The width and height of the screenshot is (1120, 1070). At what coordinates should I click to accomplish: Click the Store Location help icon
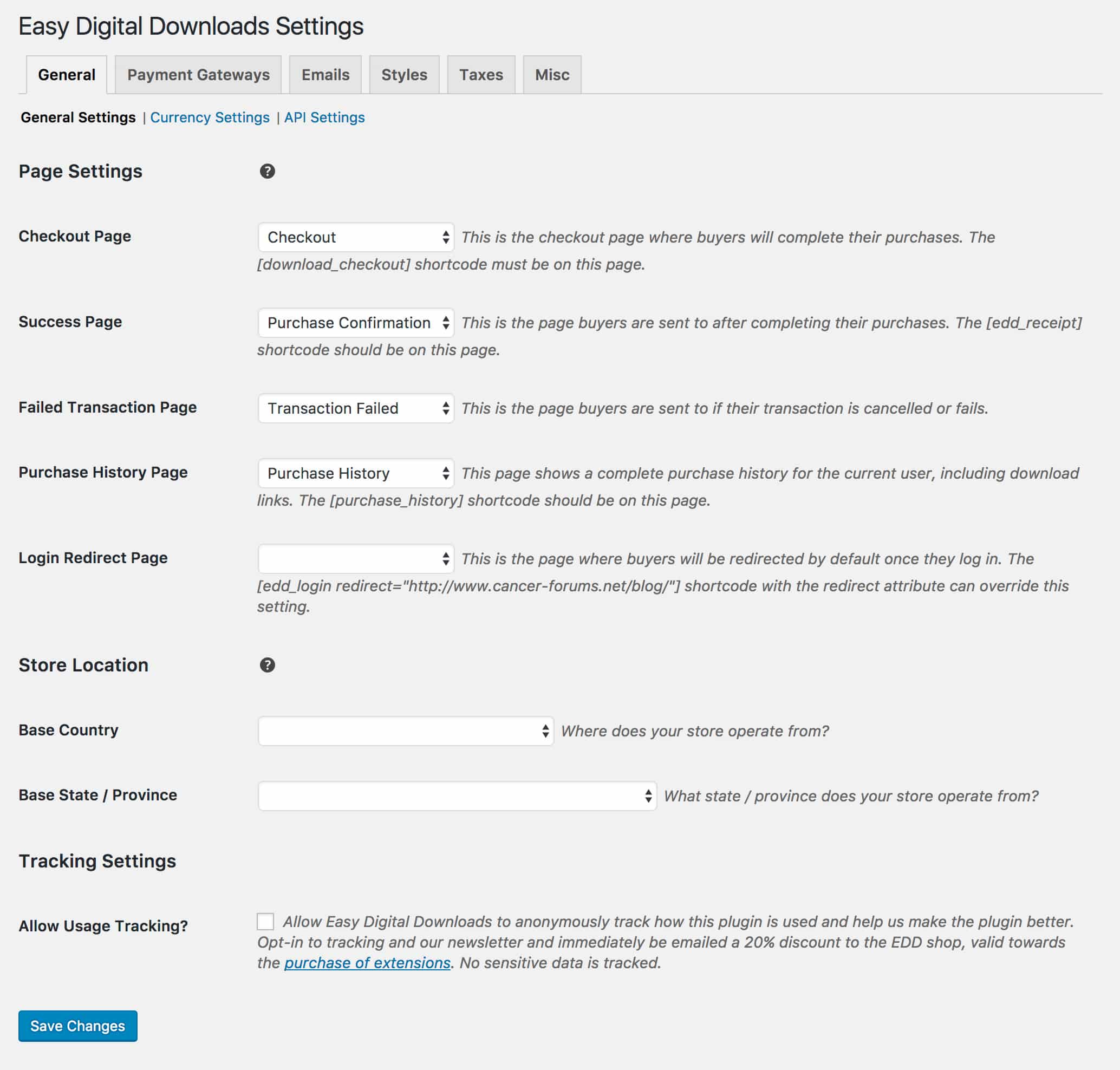267,665
